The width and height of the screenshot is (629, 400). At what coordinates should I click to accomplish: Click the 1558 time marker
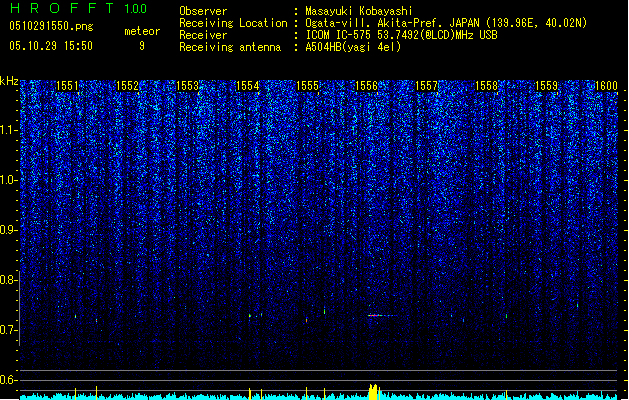coord(486,86)
